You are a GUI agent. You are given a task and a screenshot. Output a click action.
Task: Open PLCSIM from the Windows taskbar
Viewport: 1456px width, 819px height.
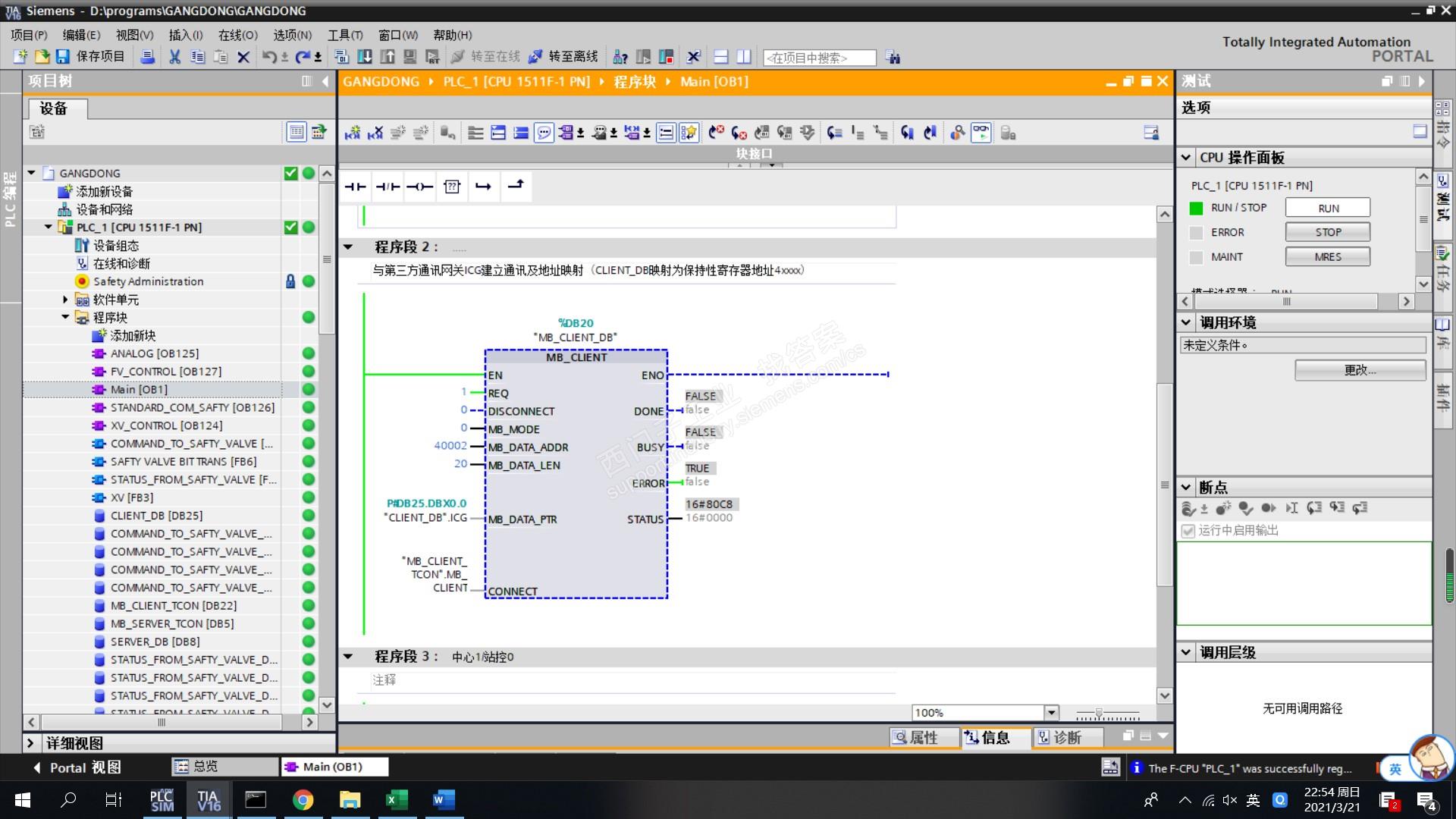pyautogui.click(x=162, y=800)
